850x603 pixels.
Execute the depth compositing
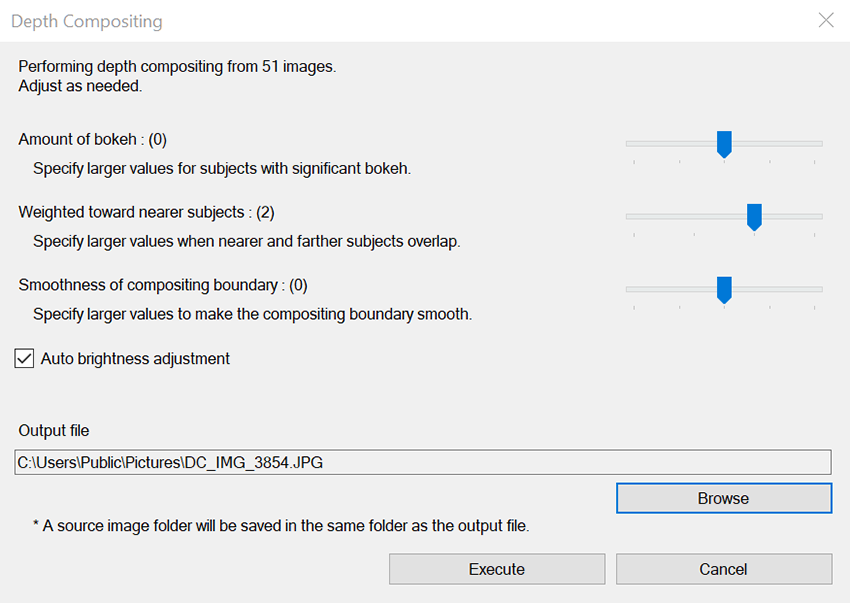(497, 569)
